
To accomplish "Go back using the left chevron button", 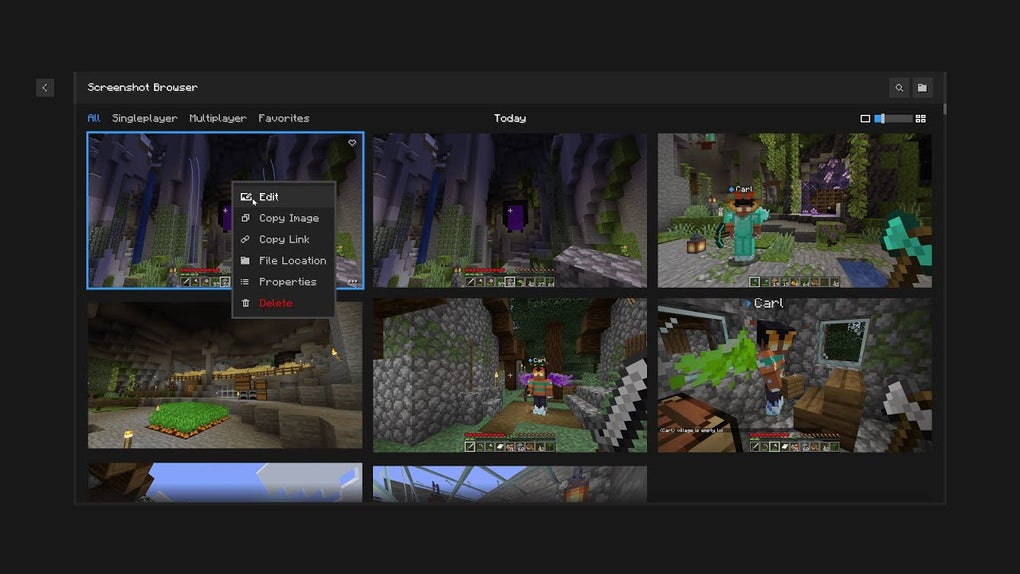I will (45, 87).
